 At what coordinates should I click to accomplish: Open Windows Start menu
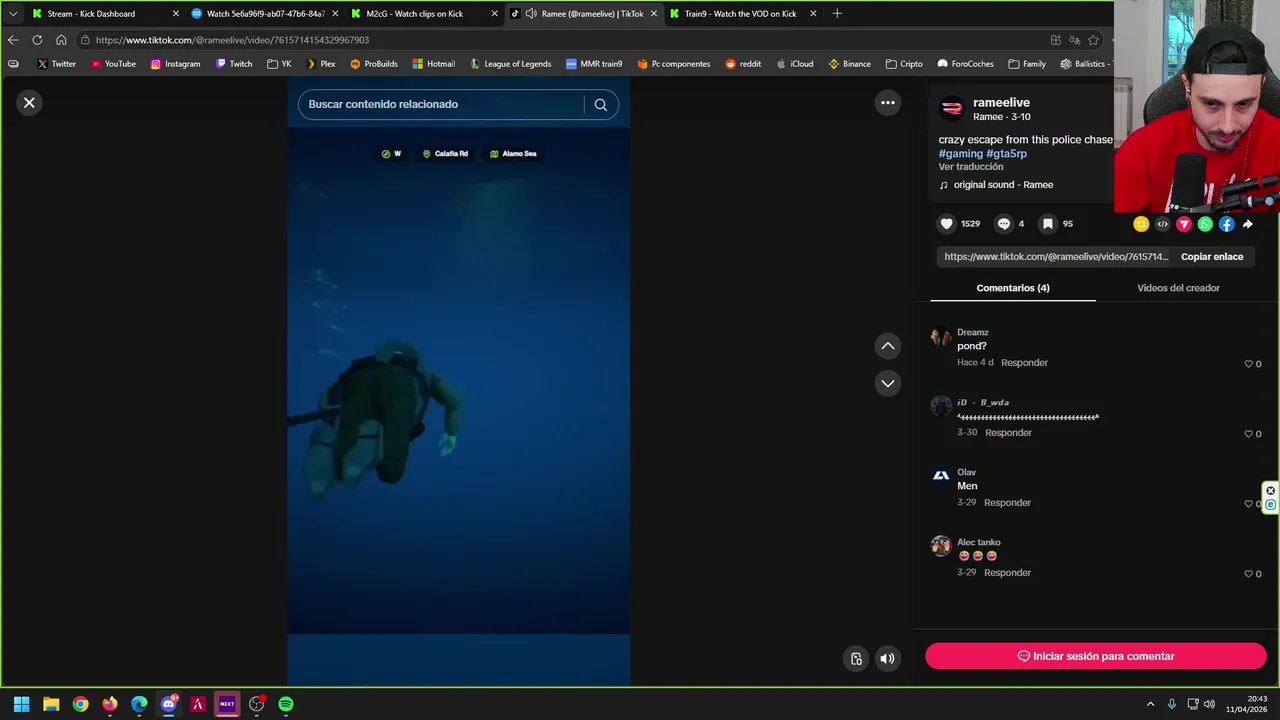pos(21,704)
